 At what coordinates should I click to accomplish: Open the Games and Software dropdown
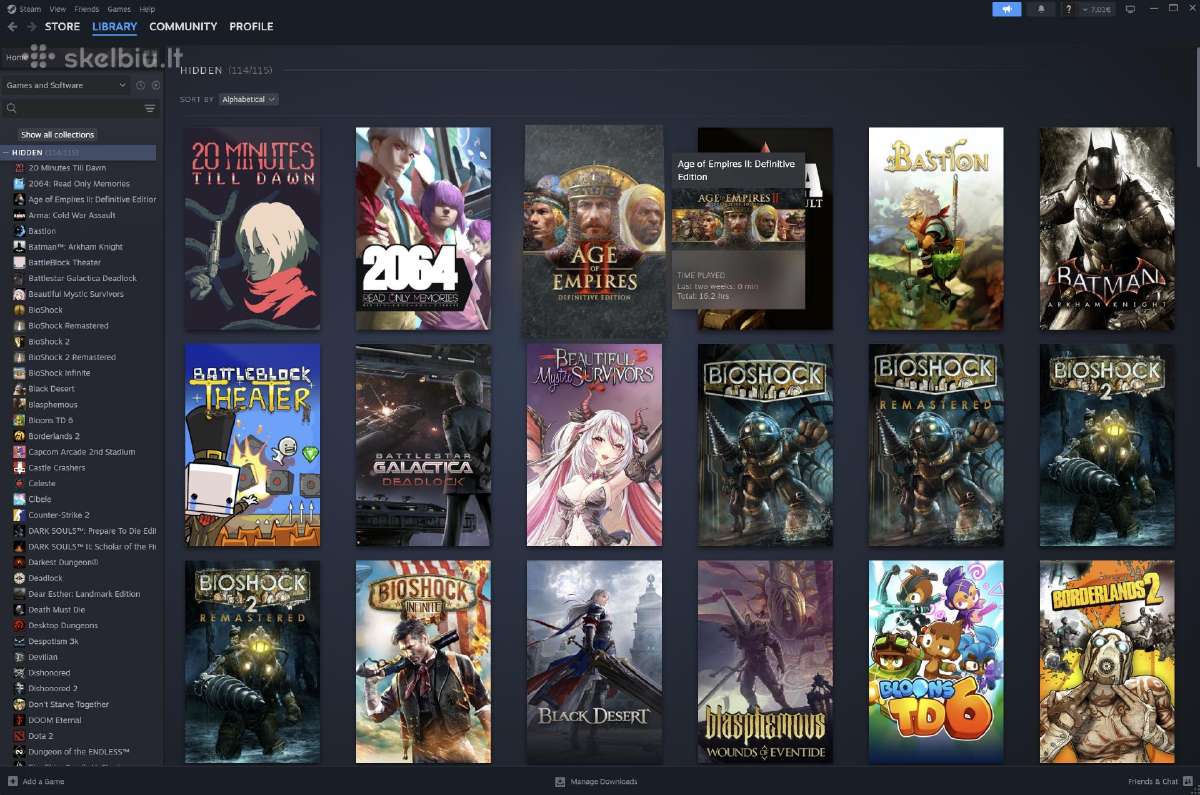pos(66,85)
